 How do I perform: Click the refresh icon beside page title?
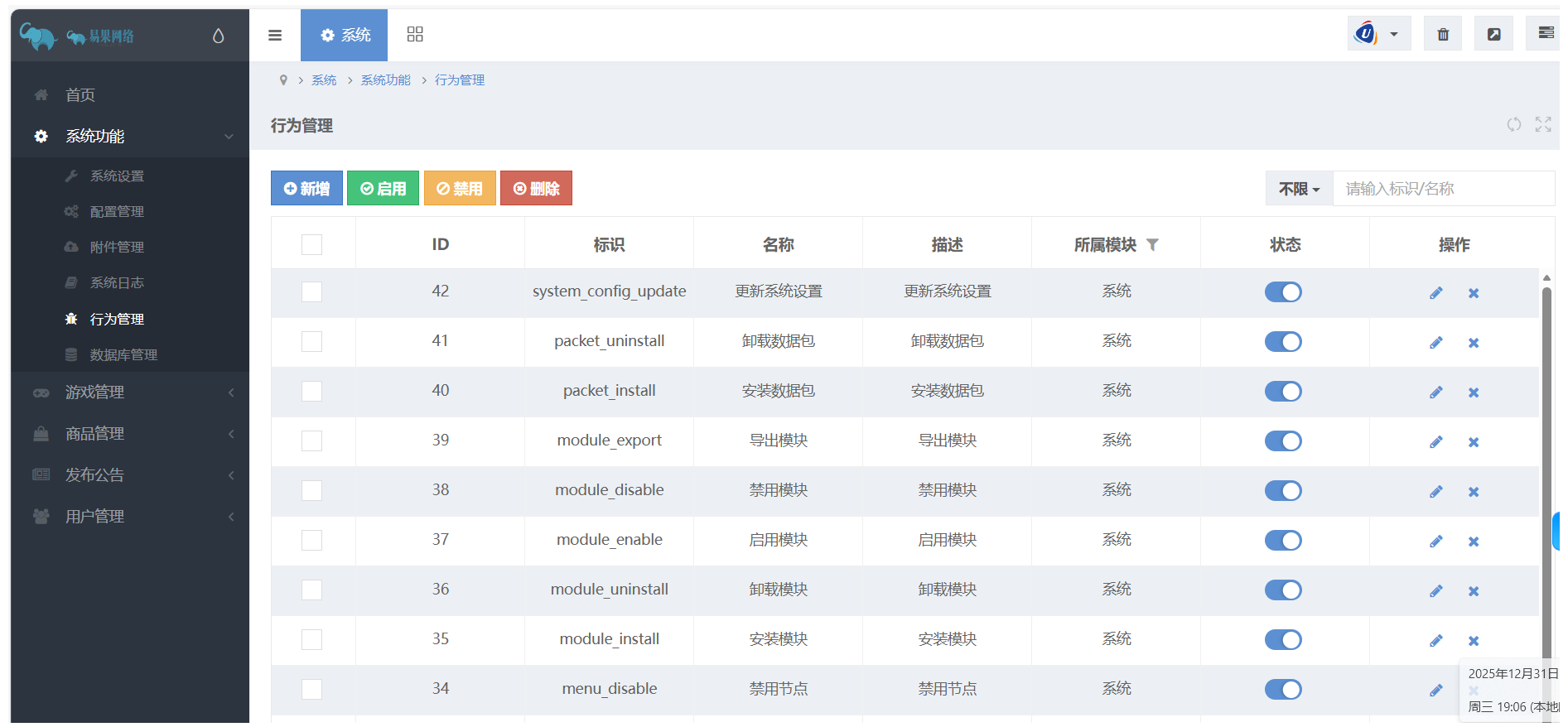coord(1513,124)
